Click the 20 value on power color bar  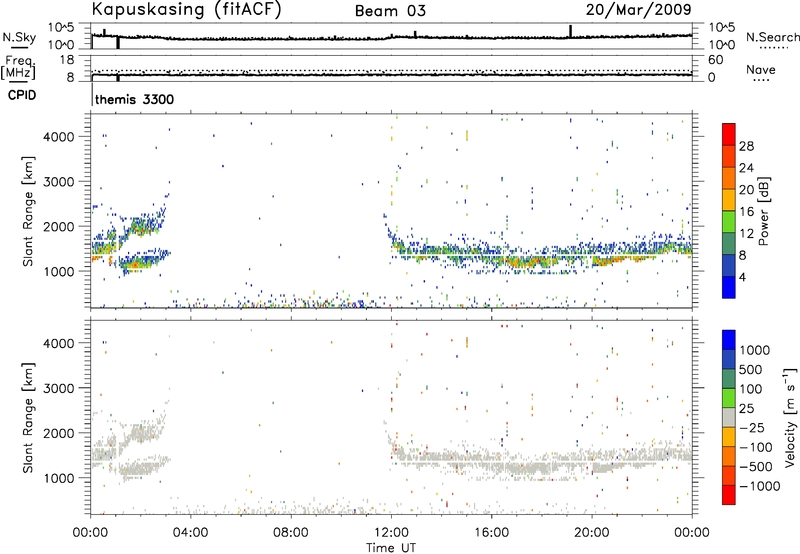[746, 190]
